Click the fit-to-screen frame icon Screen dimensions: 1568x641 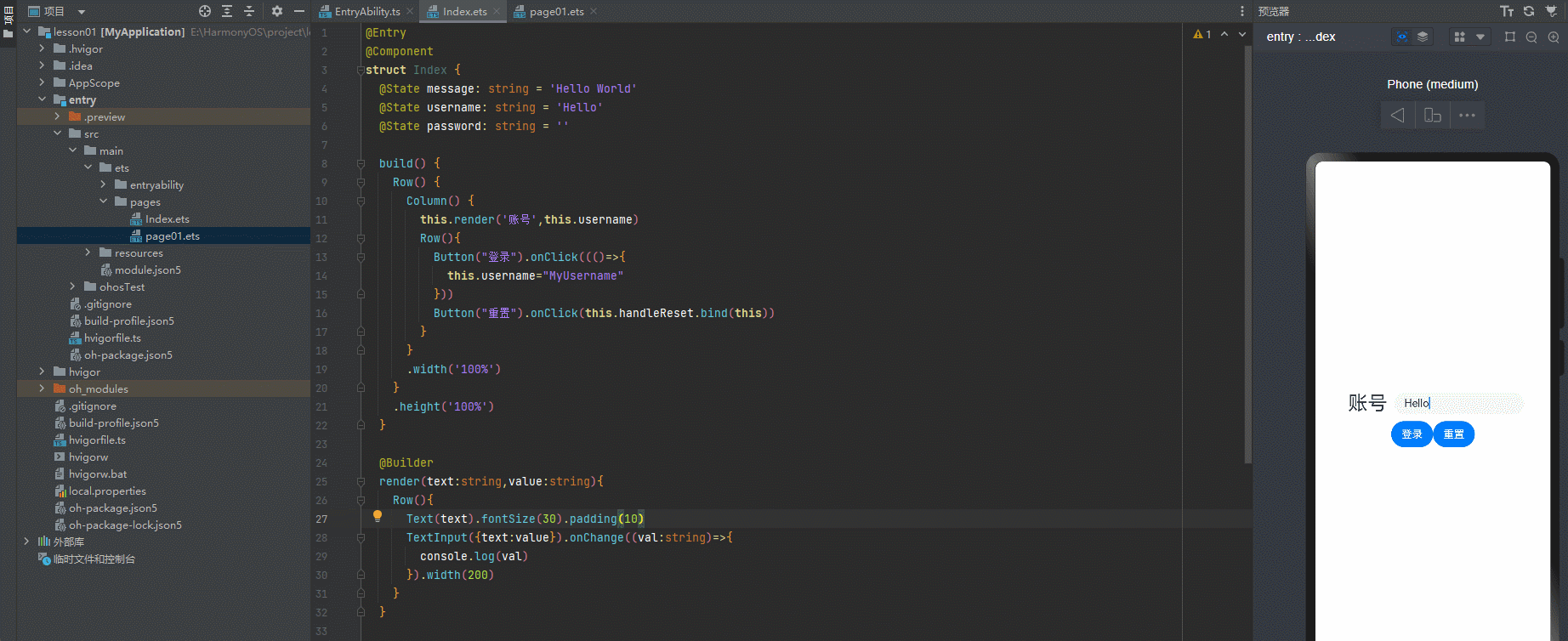point(1510,37)
